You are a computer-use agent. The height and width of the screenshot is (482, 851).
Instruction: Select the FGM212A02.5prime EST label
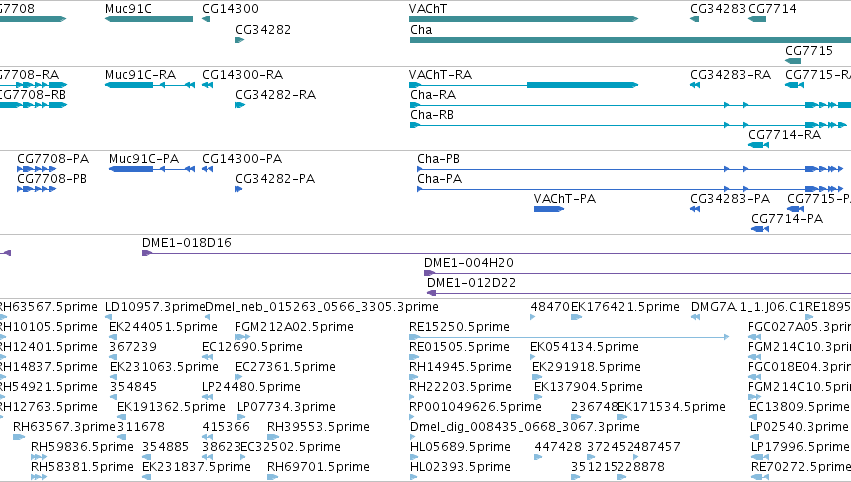(294, 327)
